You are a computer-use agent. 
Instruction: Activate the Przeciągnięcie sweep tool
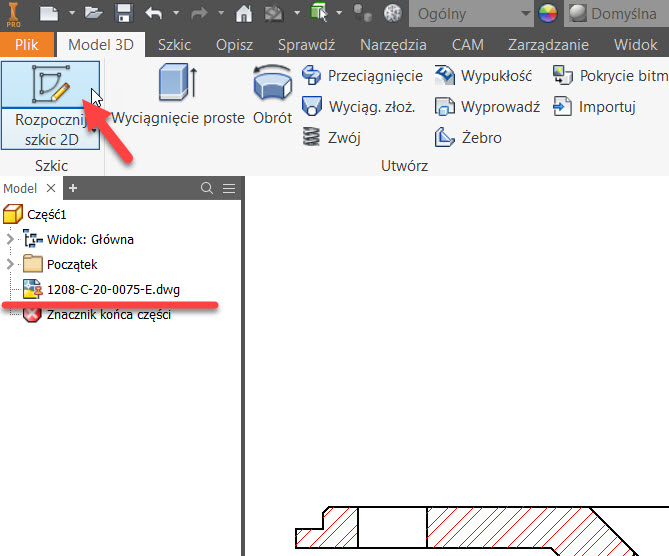coord(362,76)
